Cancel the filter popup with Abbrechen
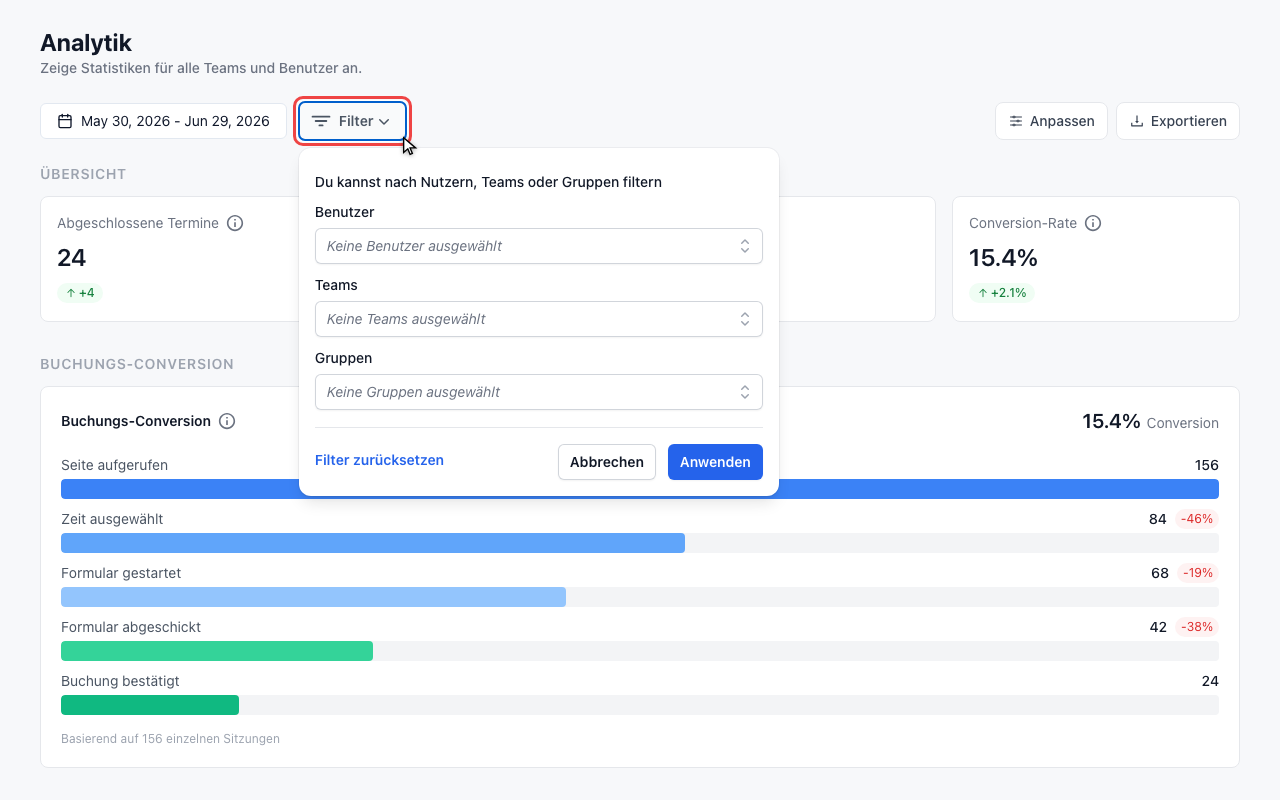The image size is (1280, 800). coord(607,462)
